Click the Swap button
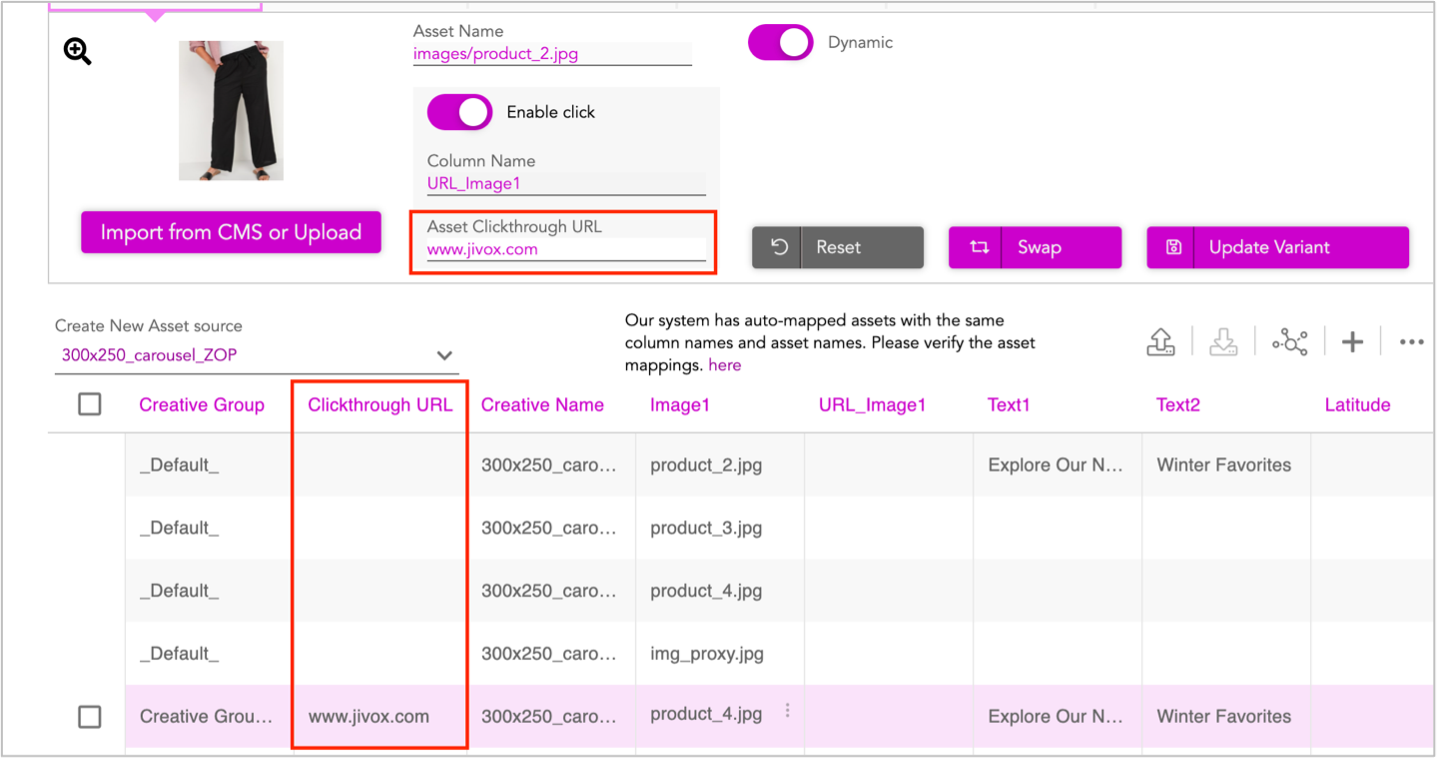 1035,247
